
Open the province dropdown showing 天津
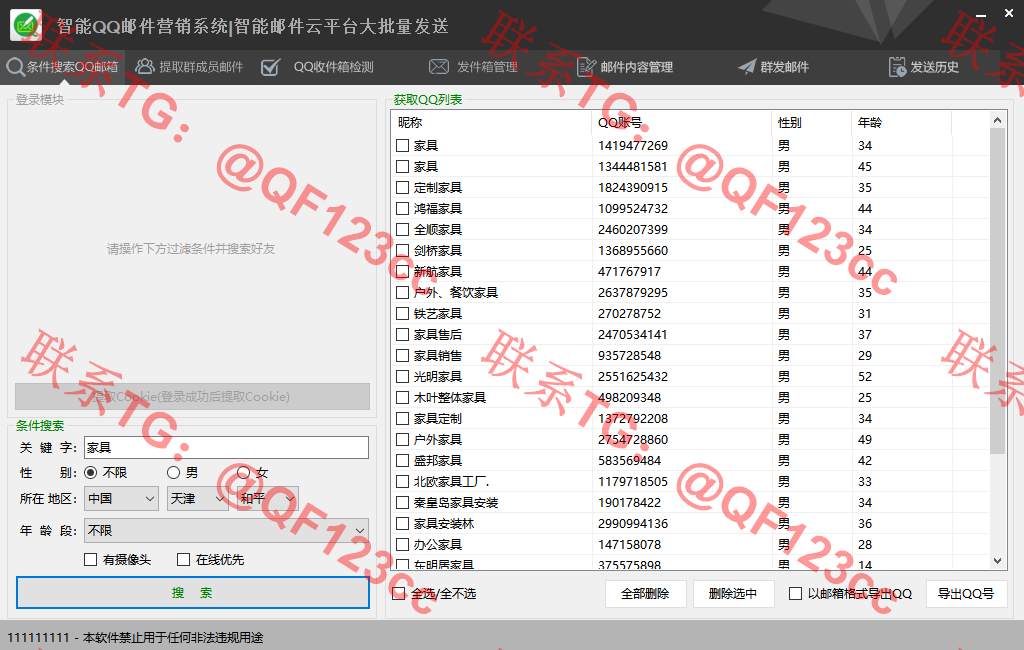197,498
